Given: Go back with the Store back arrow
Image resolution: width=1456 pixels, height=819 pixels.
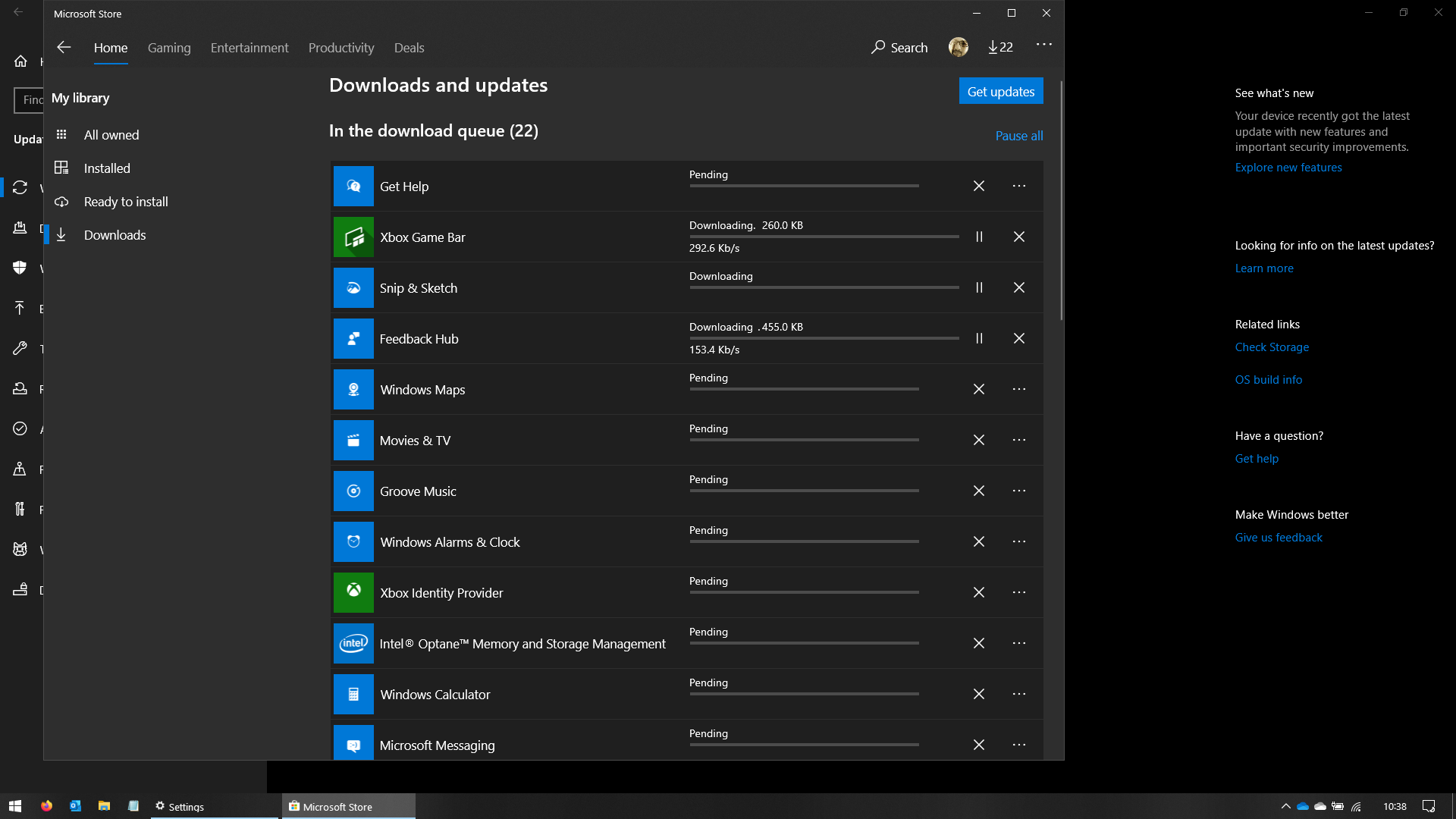Looking at the screenshot, I should pyautogui.click(x=64, y=47).
